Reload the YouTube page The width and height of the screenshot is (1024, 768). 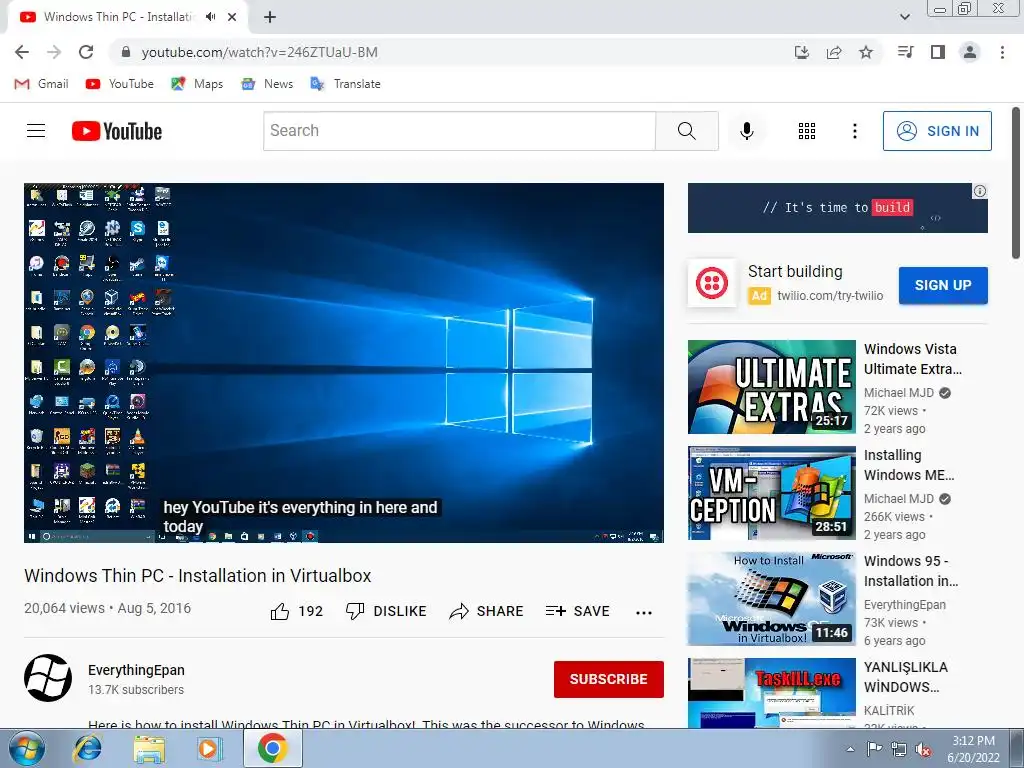(x=86, y=52)
